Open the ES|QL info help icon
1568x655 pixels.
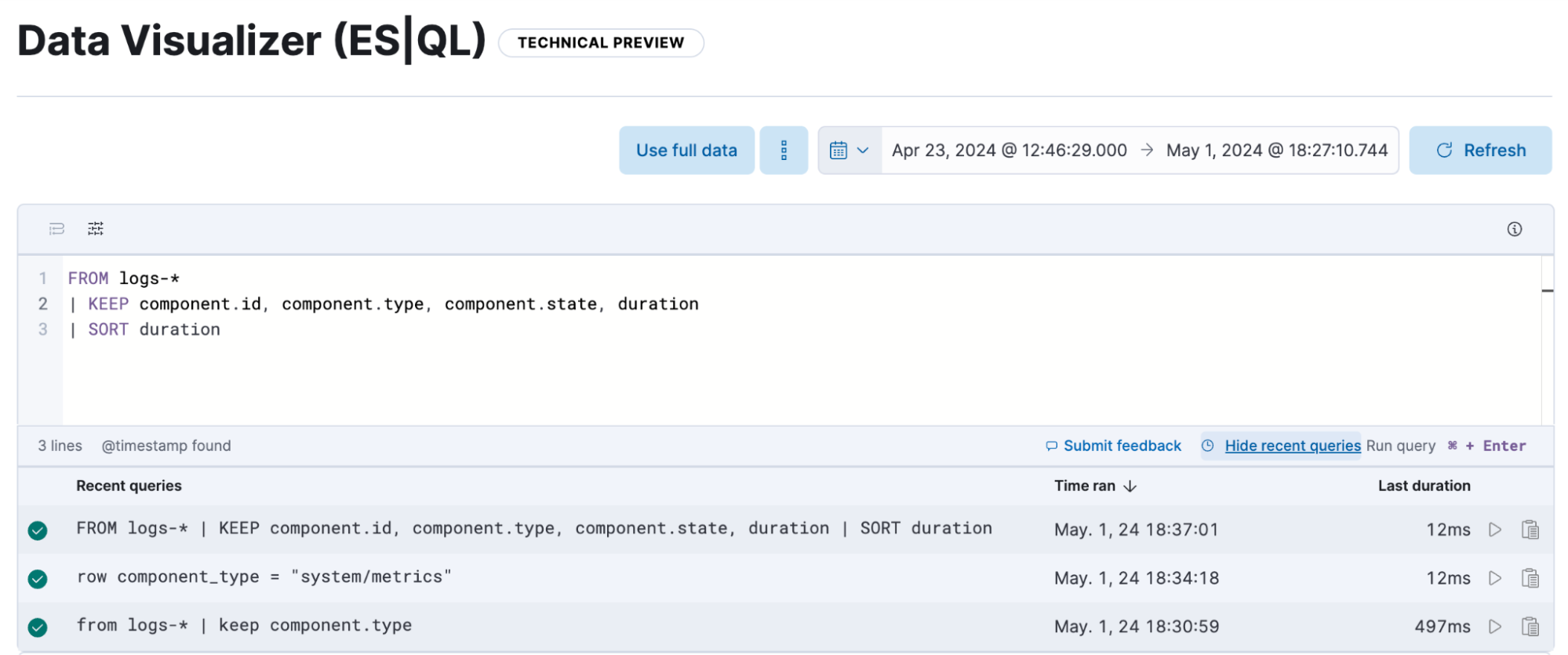point(1514,229)
